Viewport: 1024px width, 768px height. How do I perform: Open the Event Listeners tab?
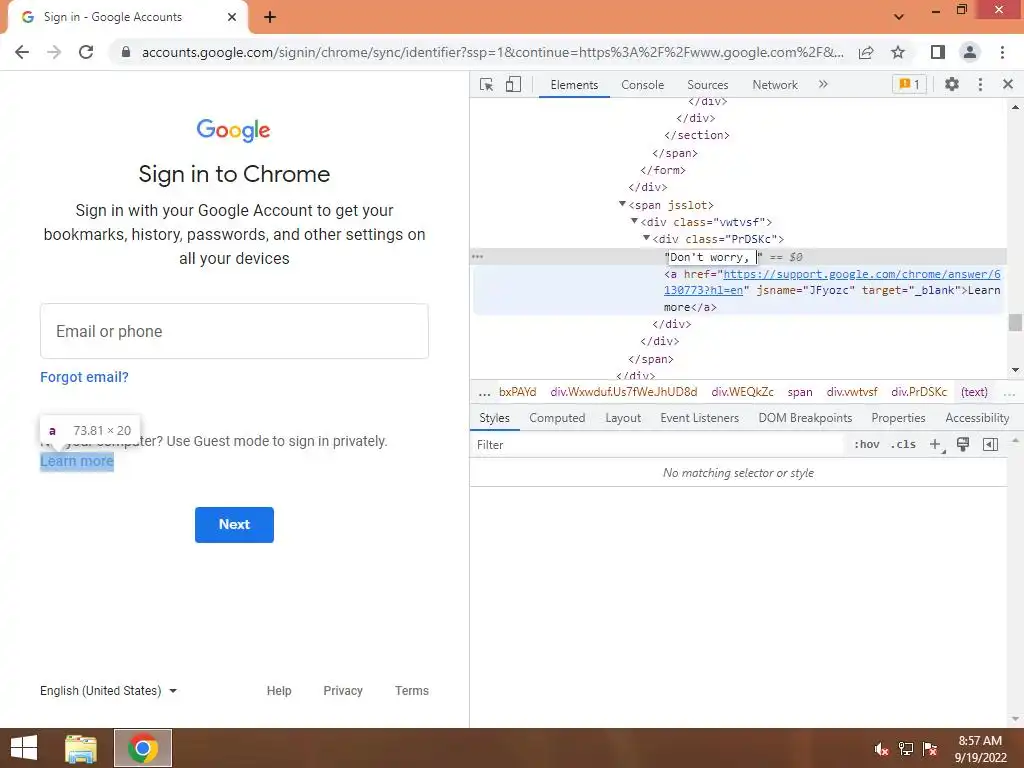click(699, 418)
